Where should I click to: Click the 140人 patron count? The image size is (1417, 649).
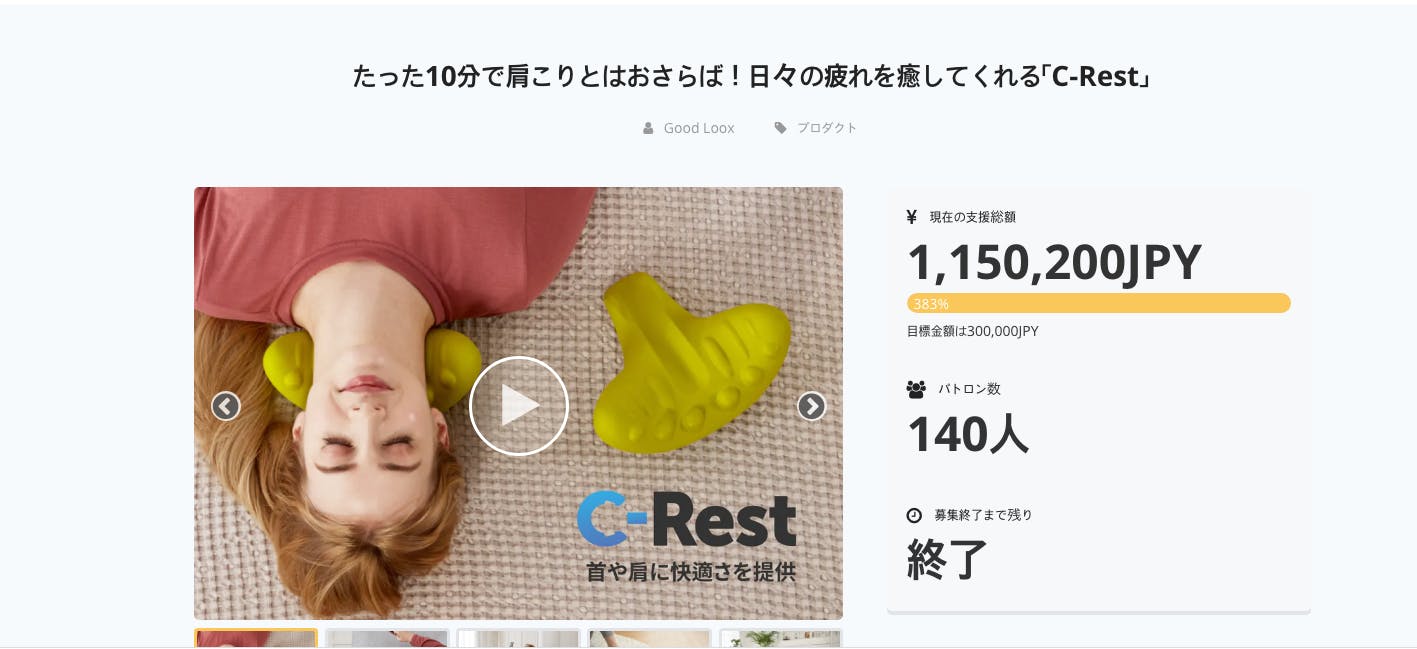tap(967, 434)
